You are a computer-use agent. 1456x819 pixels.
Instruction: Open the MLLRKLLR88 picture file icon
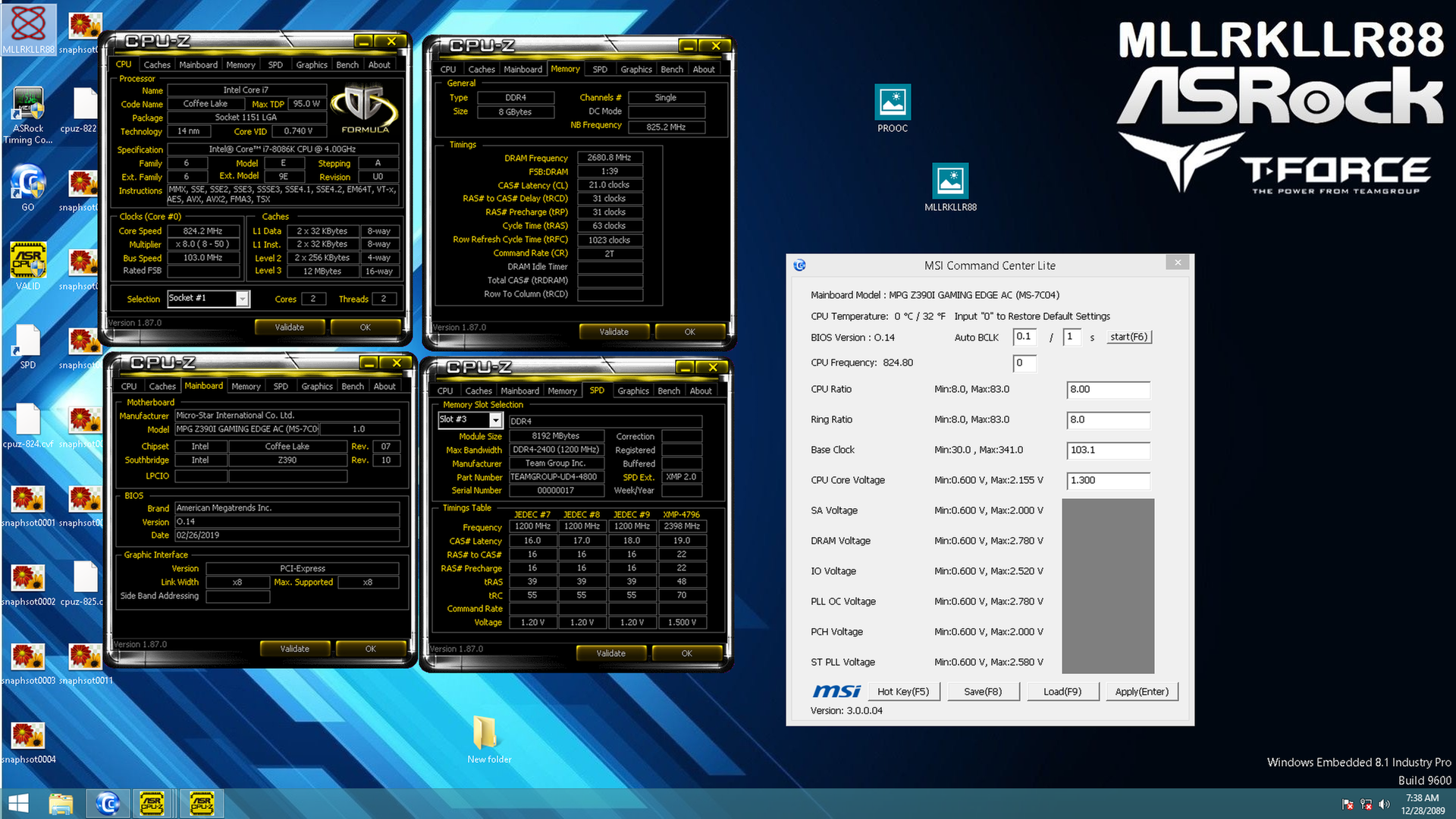pos(950,188)
